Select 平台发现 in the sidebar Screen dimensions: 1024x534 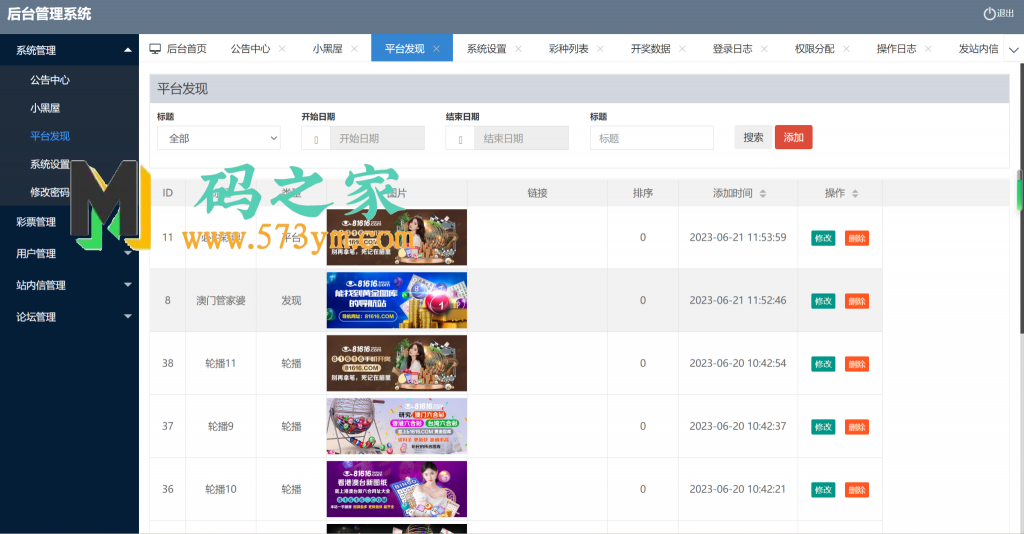tap(50, 136)
